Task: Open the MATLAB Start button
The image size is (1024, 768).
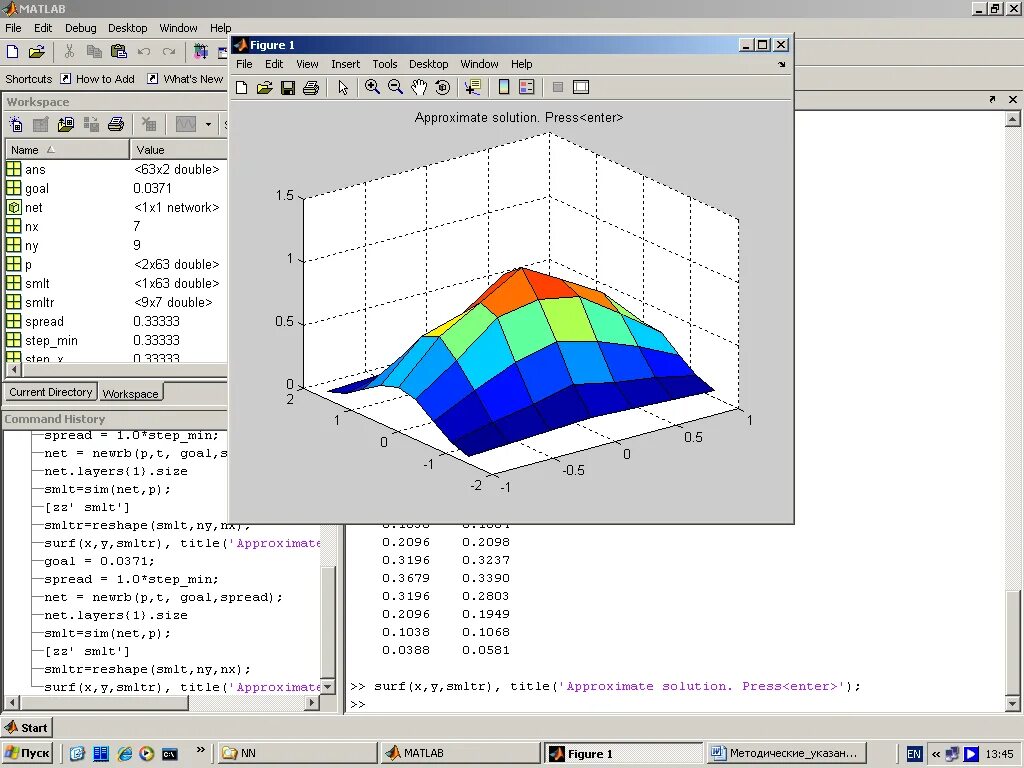Action: (x=26, y=728)
